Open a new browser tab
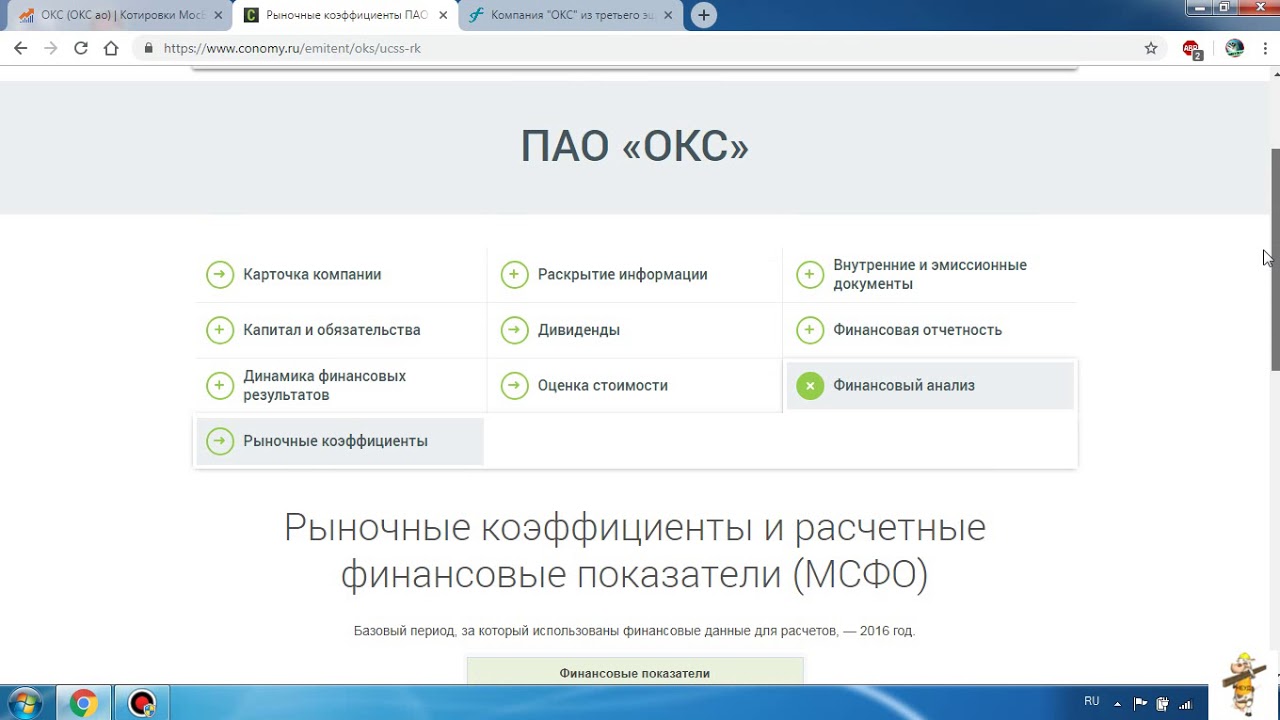This screenshot has height=720, width=1280. point(704,15)
